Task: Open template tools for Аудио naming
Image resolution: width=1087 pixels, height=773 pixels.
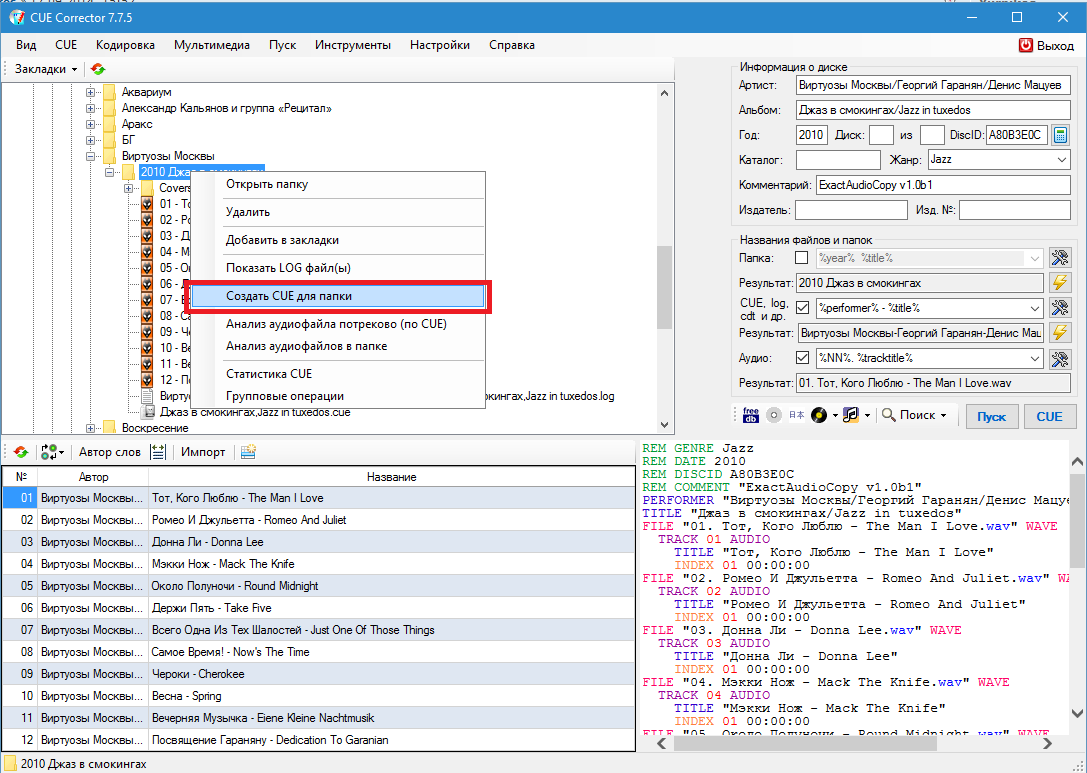Action: click(x=1060, y=358)
